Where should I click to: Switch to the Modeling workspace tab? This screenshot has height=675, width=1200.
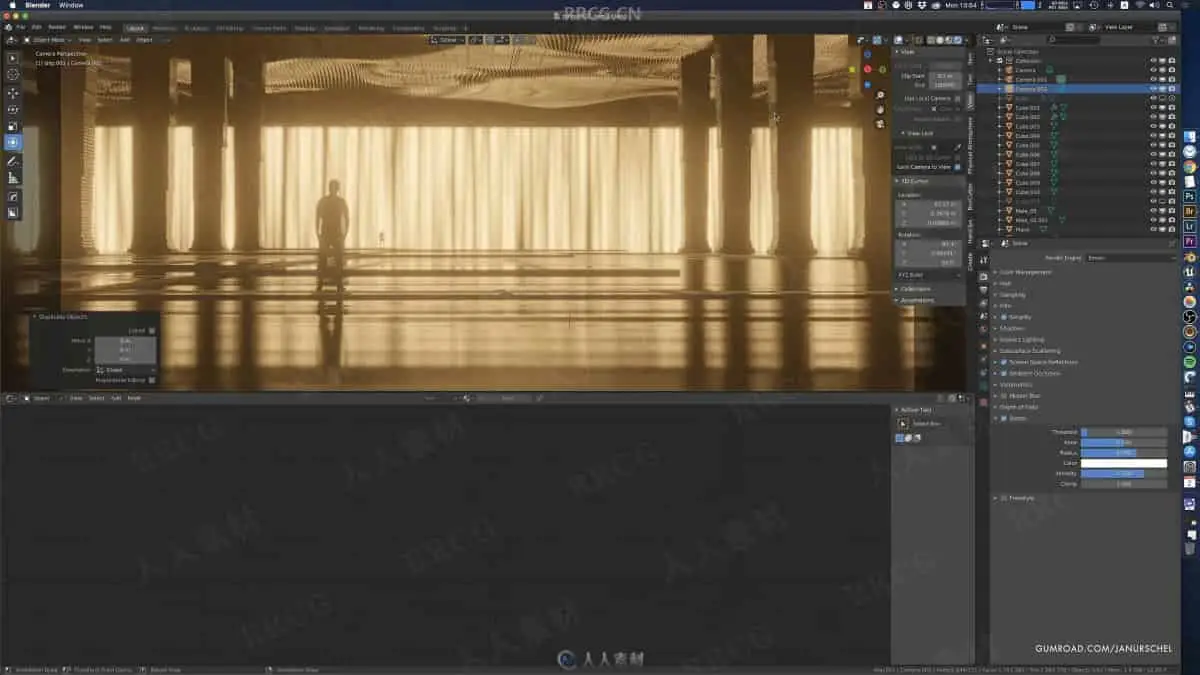(164, 28)
